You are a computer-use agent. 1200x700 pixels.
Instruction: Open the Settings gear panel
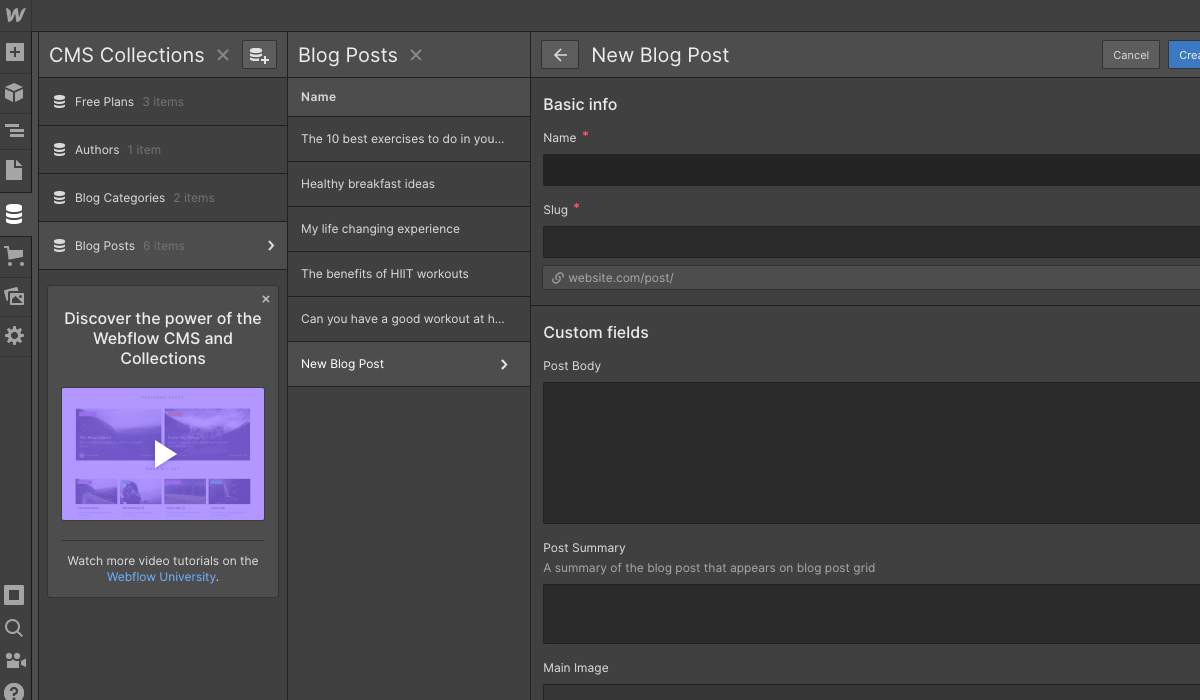coord(14,336)
